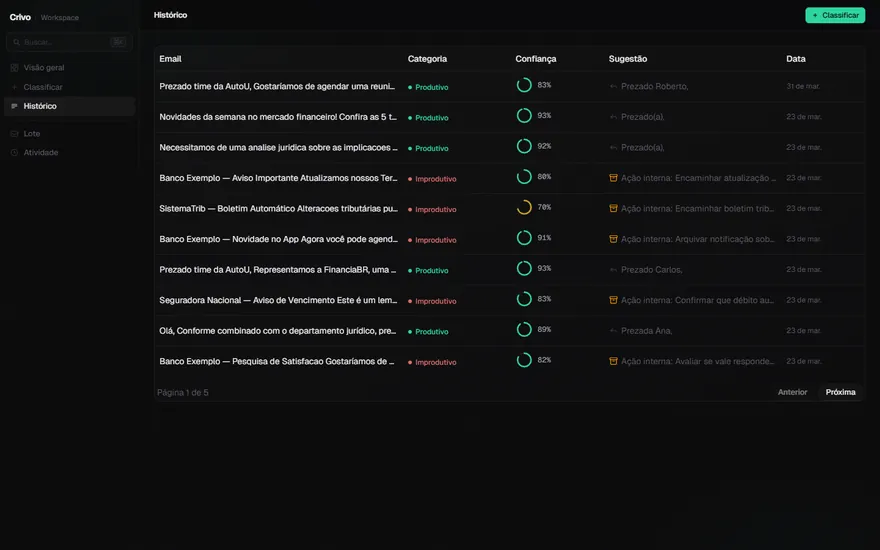Click red dot for SistemaTrib row category
The image size is (880, 550).
tap(410, 209)
